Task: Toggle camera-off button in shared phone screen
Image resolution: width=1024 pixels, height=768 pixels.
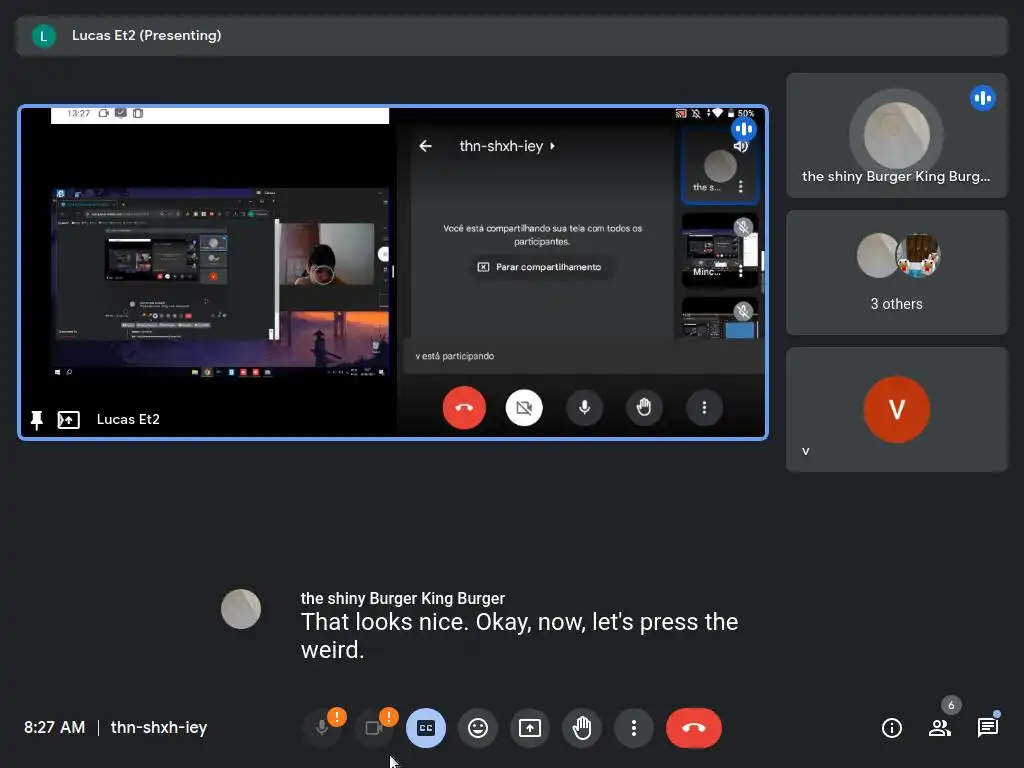Action: (524, 408)
